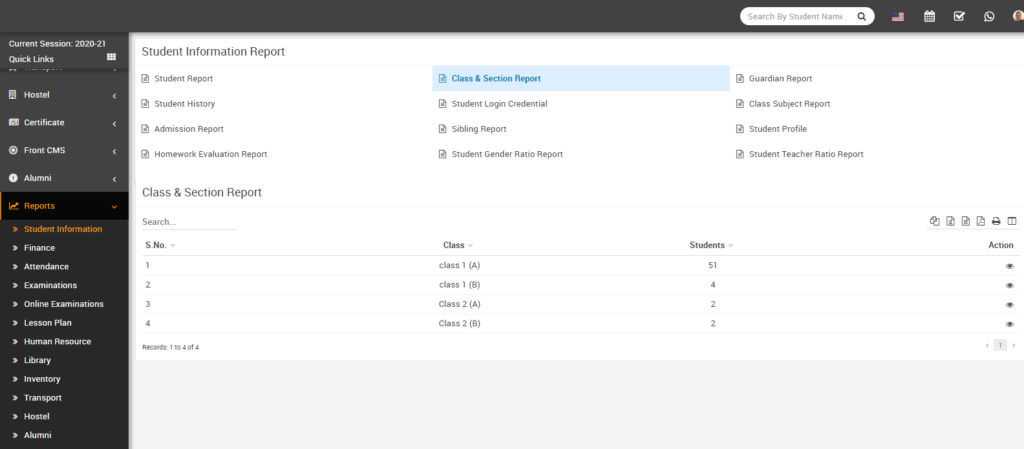Screen dimensions: 1024x449
Task: Open Quick Links grid icon
Action: (111, 57)
